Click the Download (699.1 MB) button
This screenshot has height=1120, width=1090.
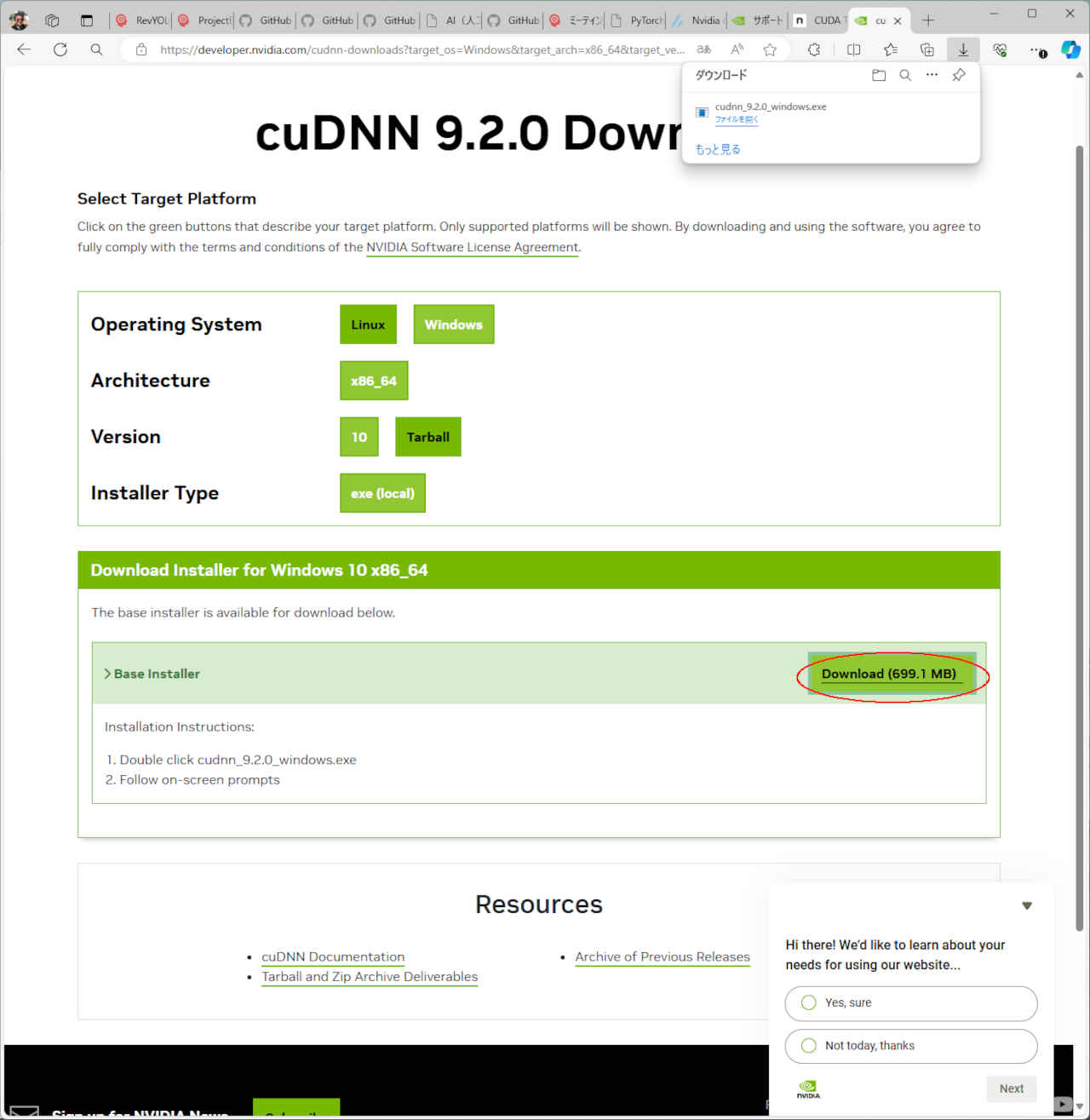(x=888, y=674)
